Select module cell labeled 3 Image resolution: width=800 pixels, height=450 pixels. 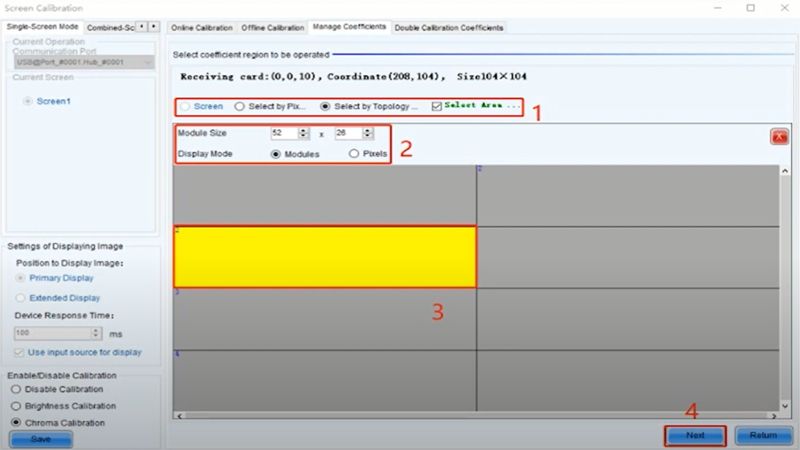325,319
